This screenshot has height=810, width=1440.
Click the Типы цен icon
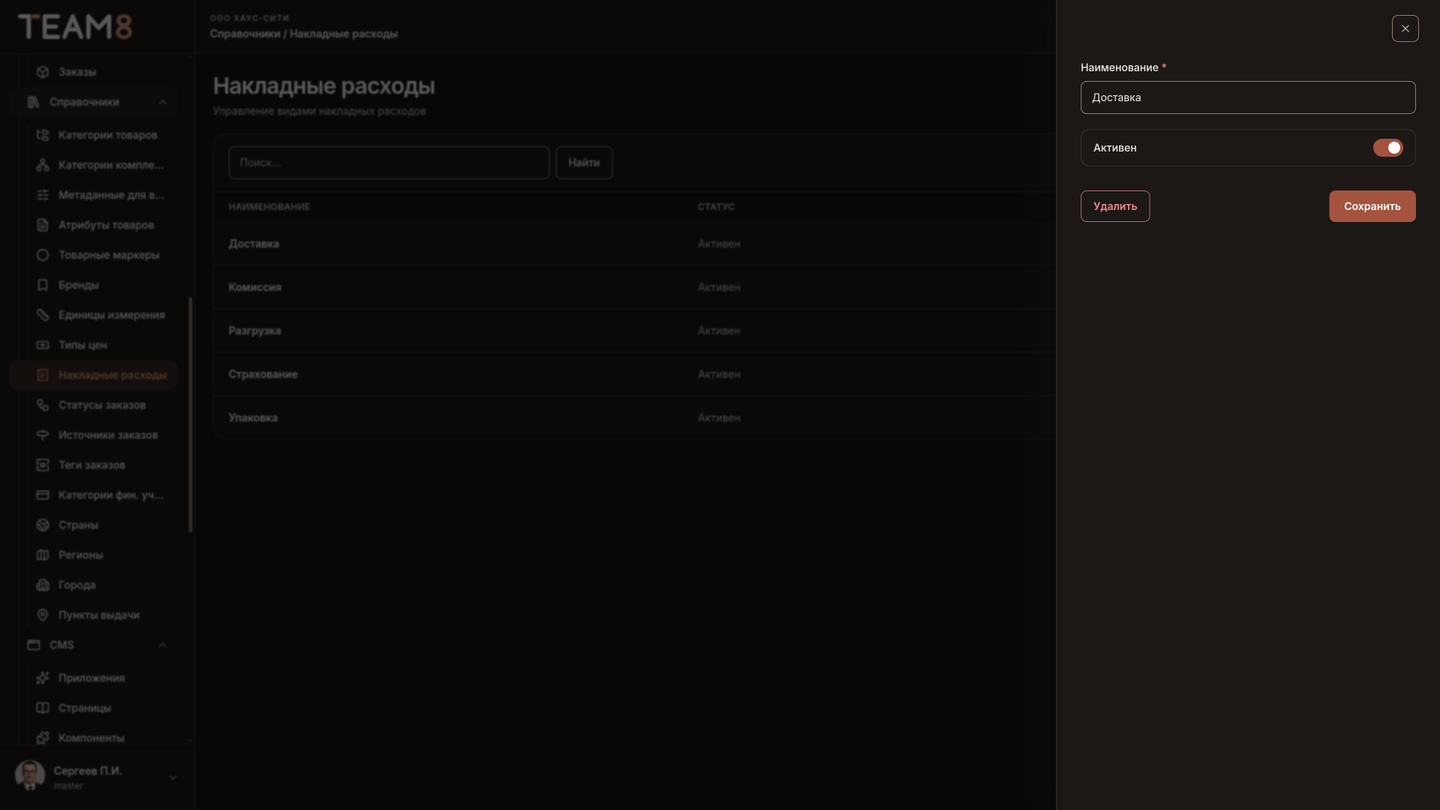[42, 345]
